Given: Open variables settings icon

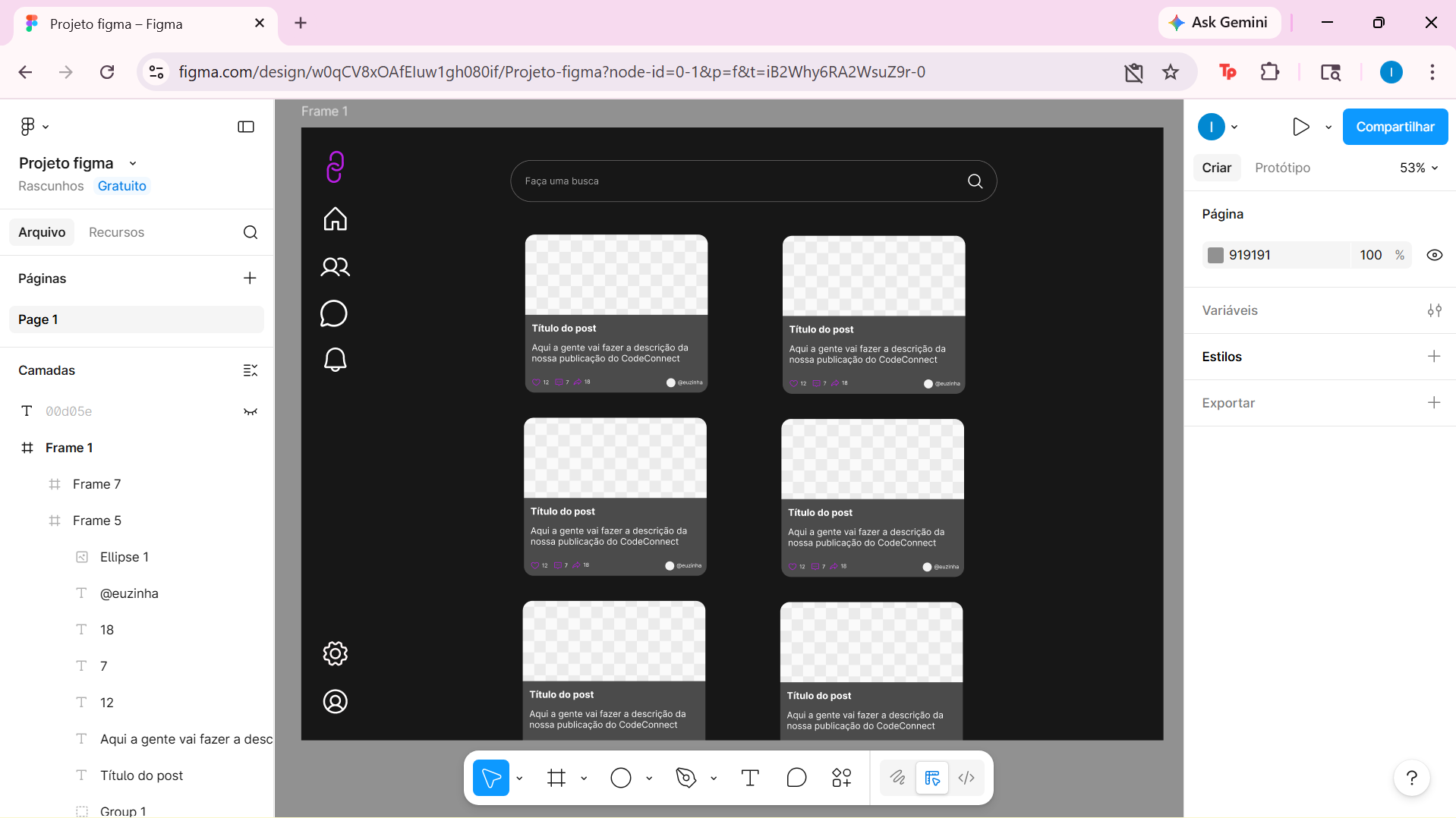Looking at the screenshot, I should coord(1434,310).
